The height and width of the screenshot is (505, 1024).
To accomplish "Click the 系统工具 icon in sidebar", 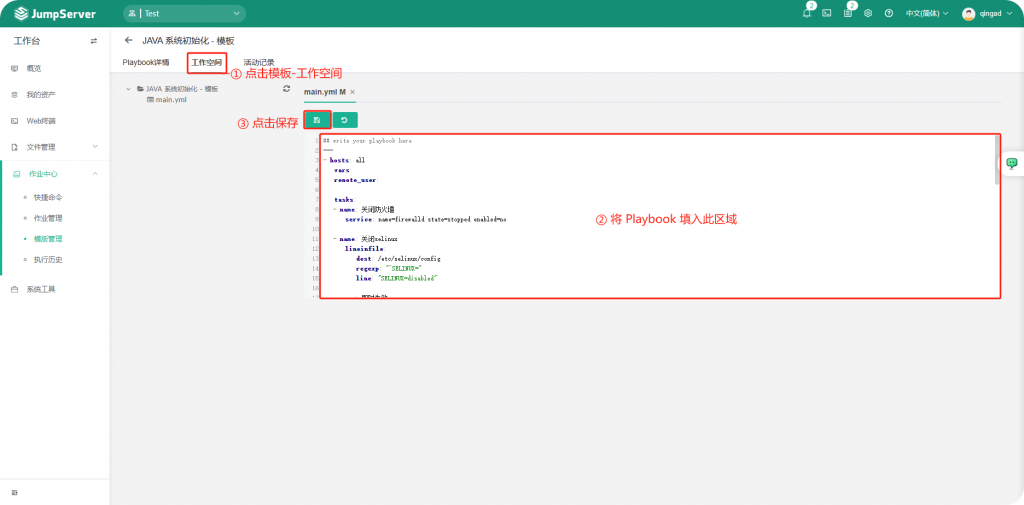I will pos(14,289).
